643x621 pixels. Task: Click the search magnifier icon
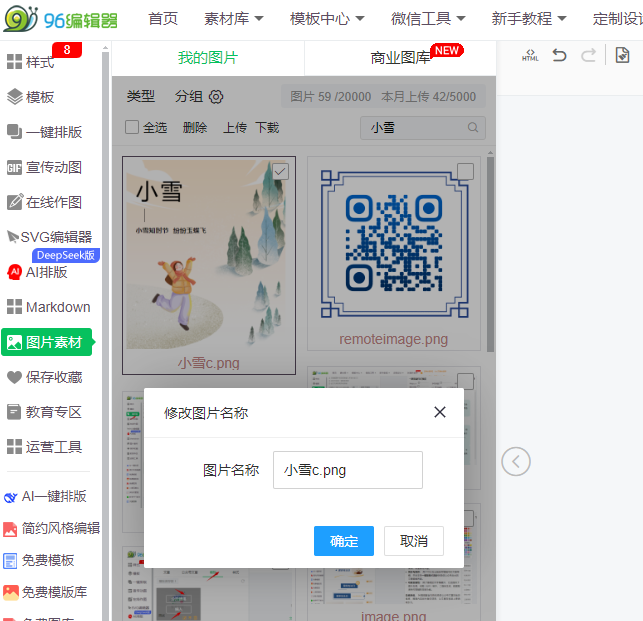point(473,128)
